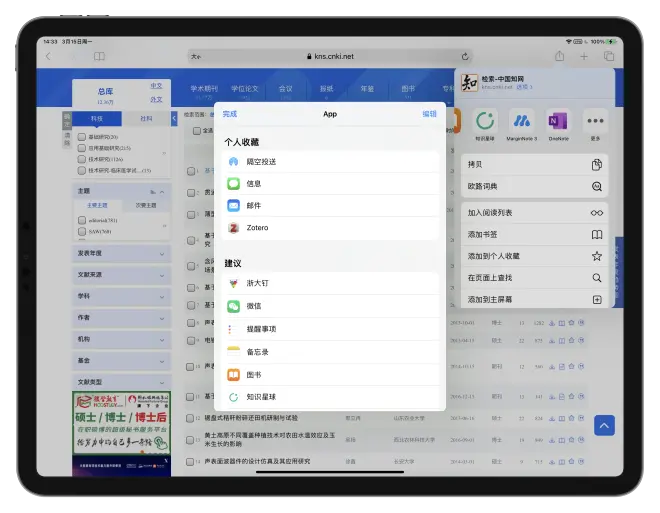Choose the OneNote app icon
Image resolution: width=660 pixels, height=513 pixels.
click(x=558, y=121)
